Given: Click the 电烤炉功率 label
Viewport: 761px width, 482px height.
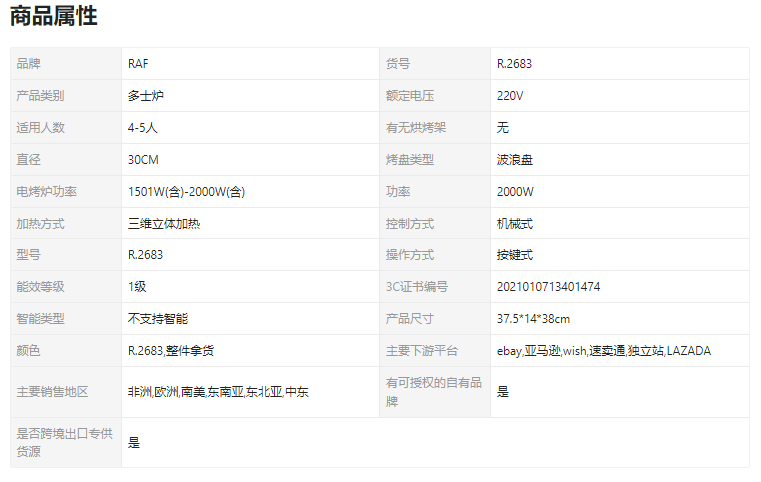Looking at the screenshot, I should (x=47, y=192).
